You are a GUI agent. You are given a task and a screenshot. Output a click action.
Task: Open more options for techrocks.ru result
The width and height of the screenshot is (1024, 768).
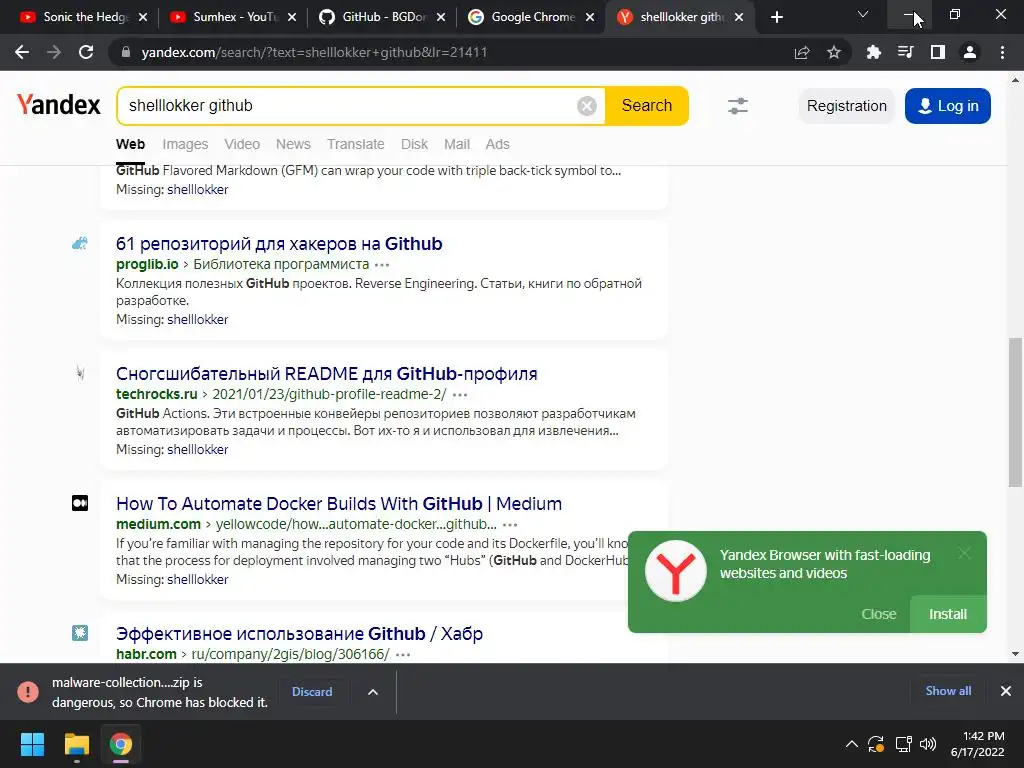point(460,394)
